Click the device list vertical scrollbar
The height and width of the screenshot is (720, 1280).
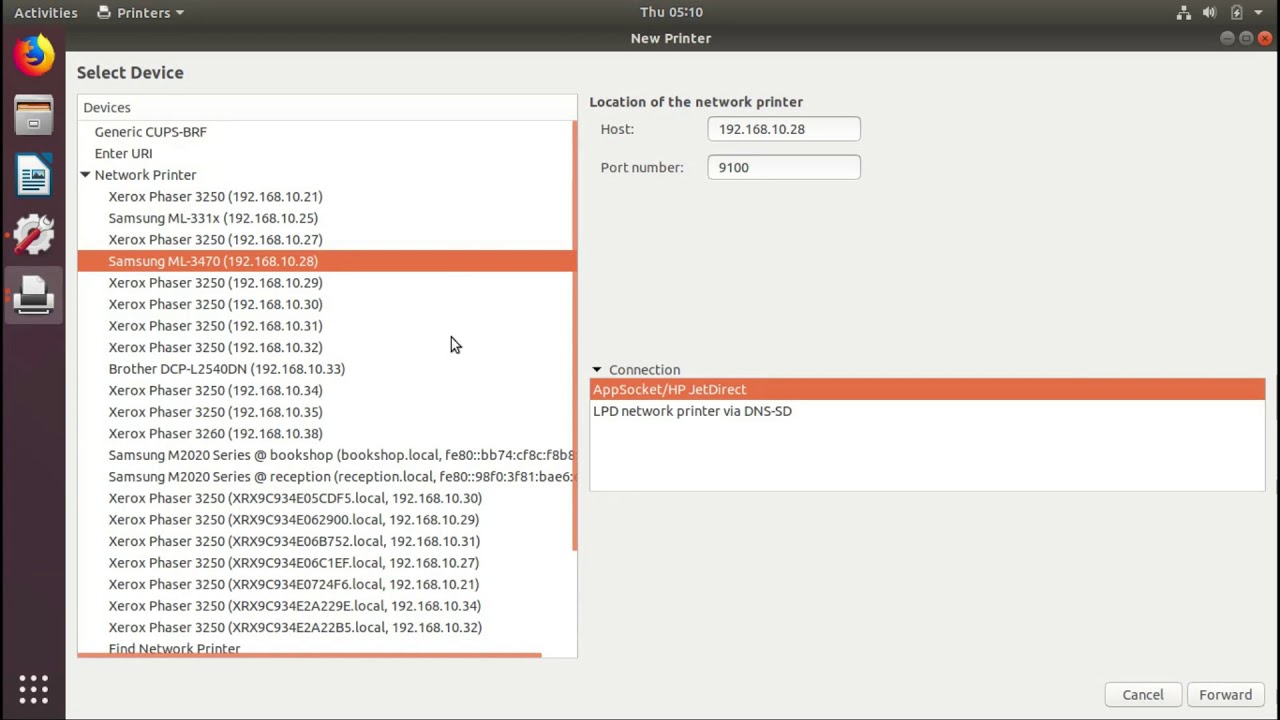(574, 335)
